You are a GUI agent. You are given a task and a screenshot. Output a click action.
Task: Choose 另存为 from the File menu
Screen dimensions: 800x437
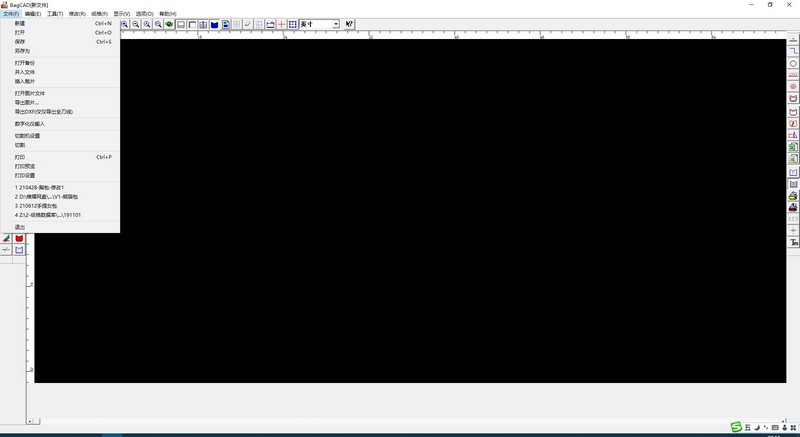(x=23, y=50)
